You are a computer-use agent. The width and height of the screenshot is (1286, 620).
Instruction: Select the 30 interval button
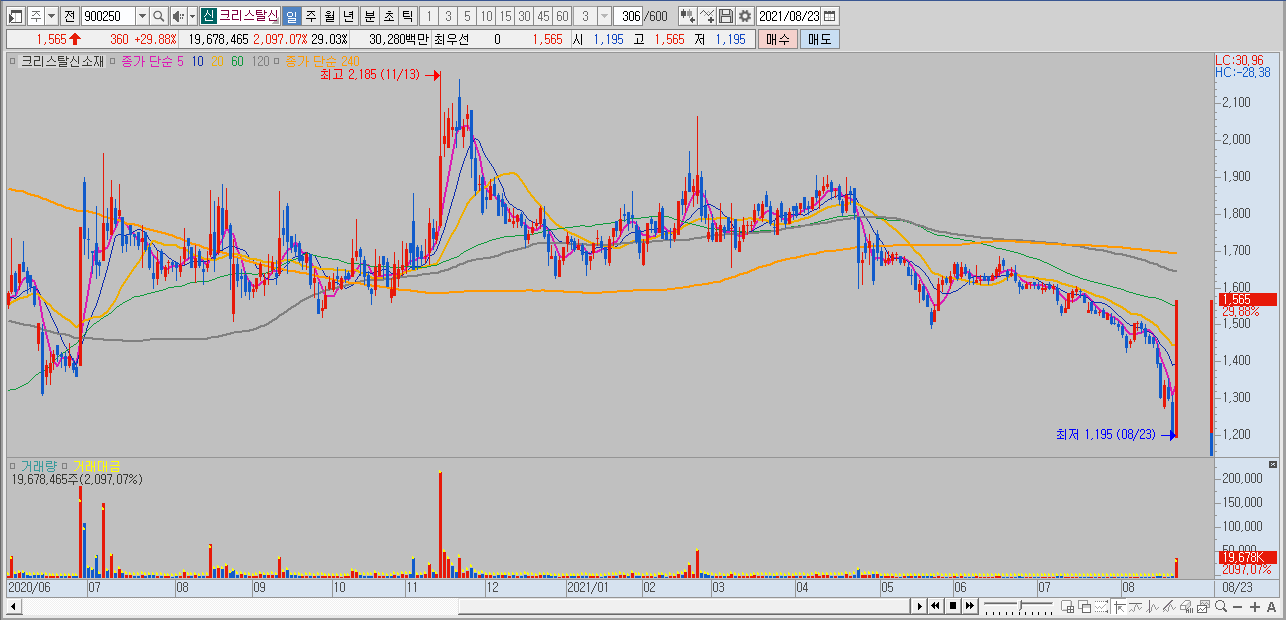[x=526, y=16]
